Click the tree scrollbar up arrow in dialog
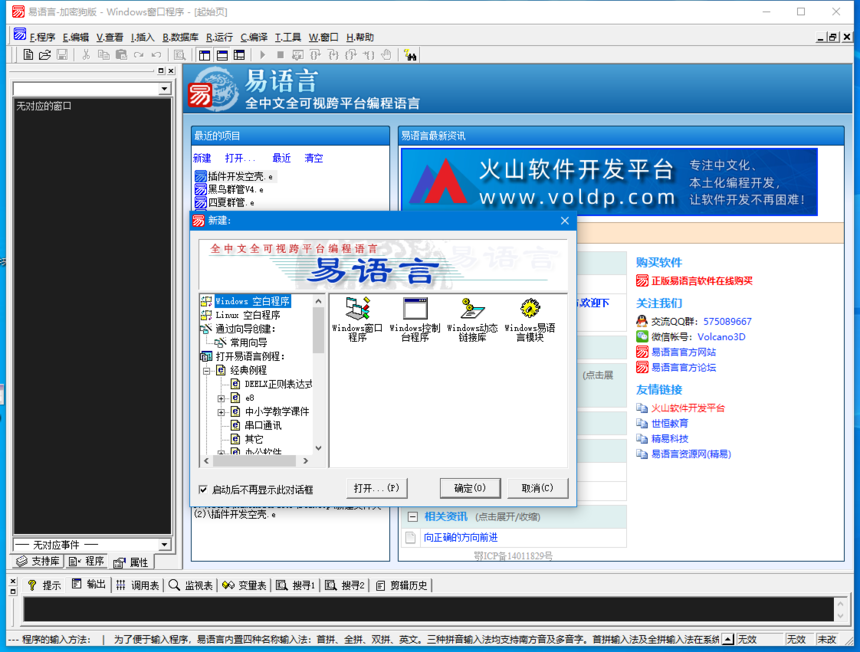Viewport: 860px width, 652px height. pos(319,301)
